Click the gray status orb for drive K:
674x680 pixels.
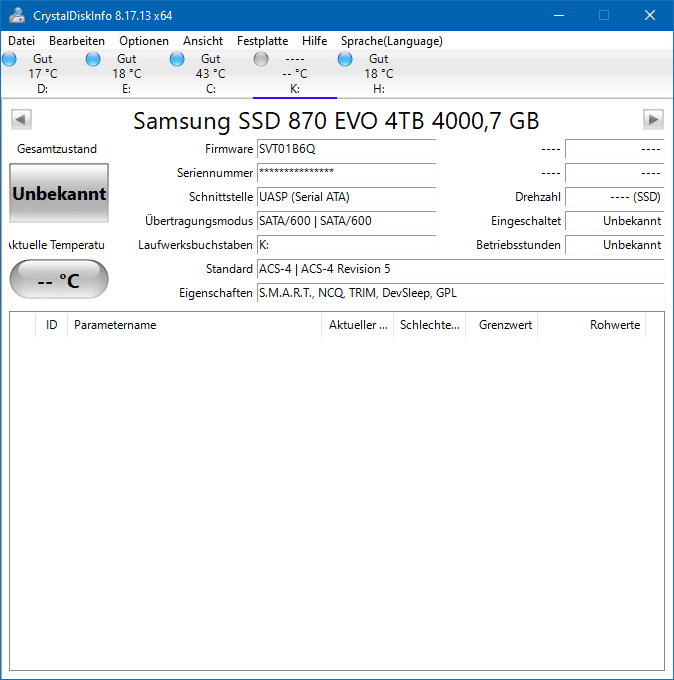(261, 59)
